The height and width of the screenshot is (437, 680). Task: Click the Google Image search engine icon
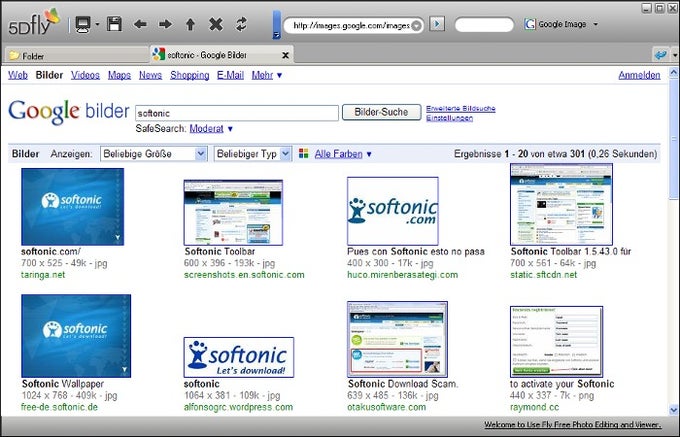click(530, 24)
